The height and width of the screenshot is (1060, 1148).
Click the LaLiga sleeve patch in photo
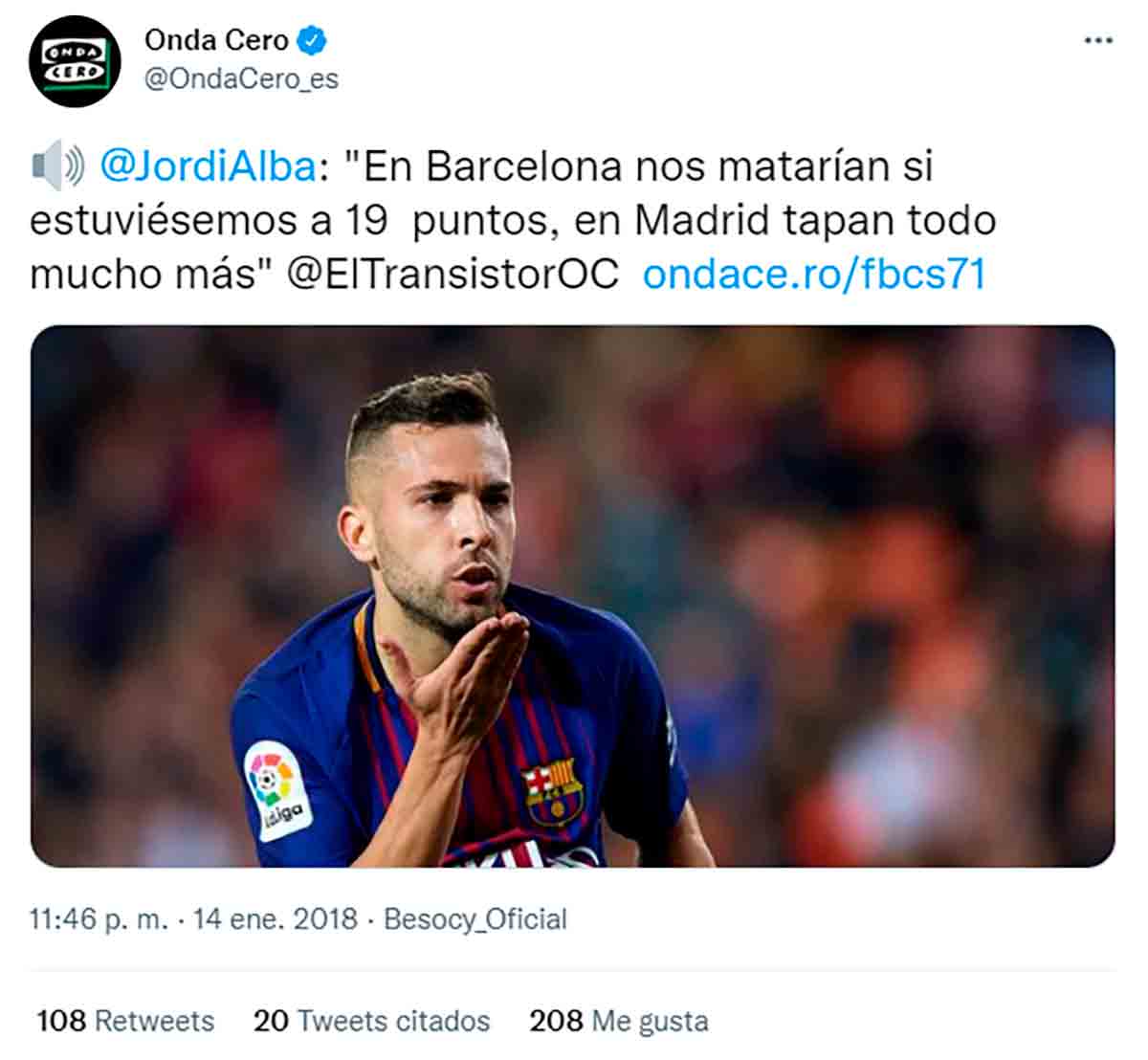coord(278,789)
